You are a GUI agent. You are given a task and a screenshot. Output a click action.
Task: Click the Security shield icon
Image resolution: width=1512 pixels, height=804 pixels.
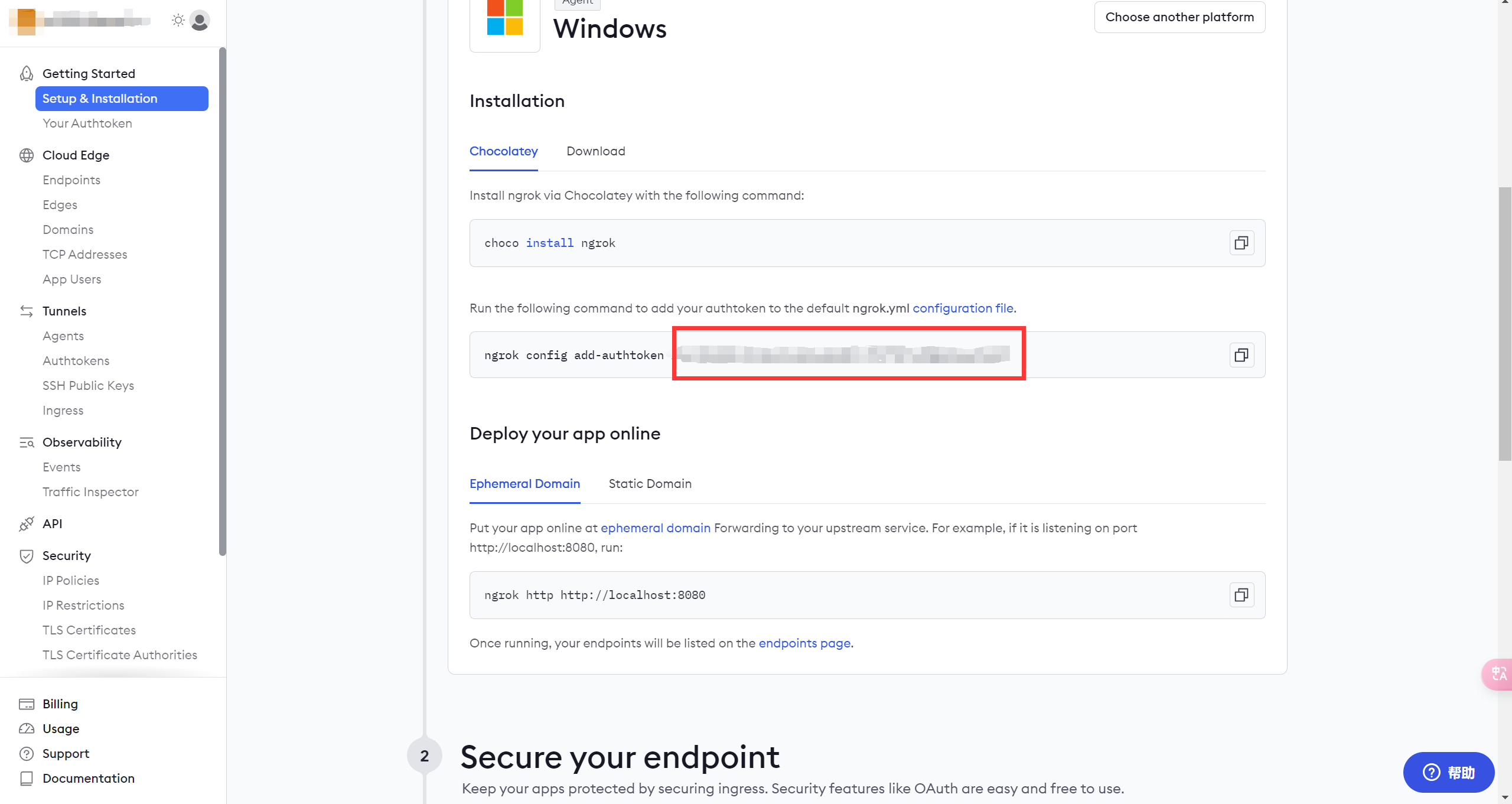point(27,556)
